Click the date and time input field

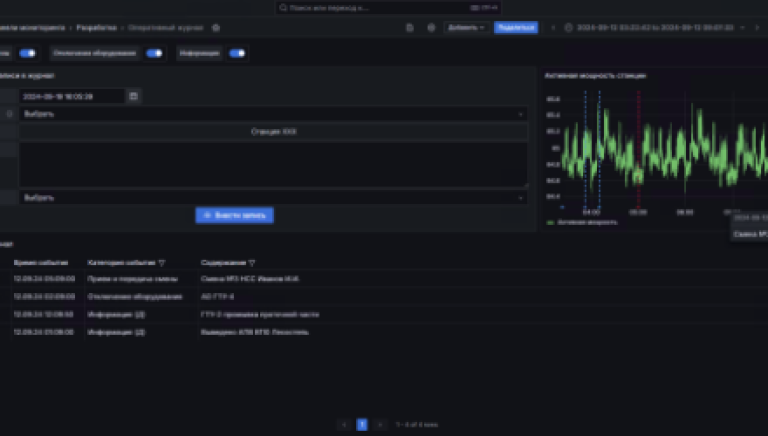[x=72, y=96]
